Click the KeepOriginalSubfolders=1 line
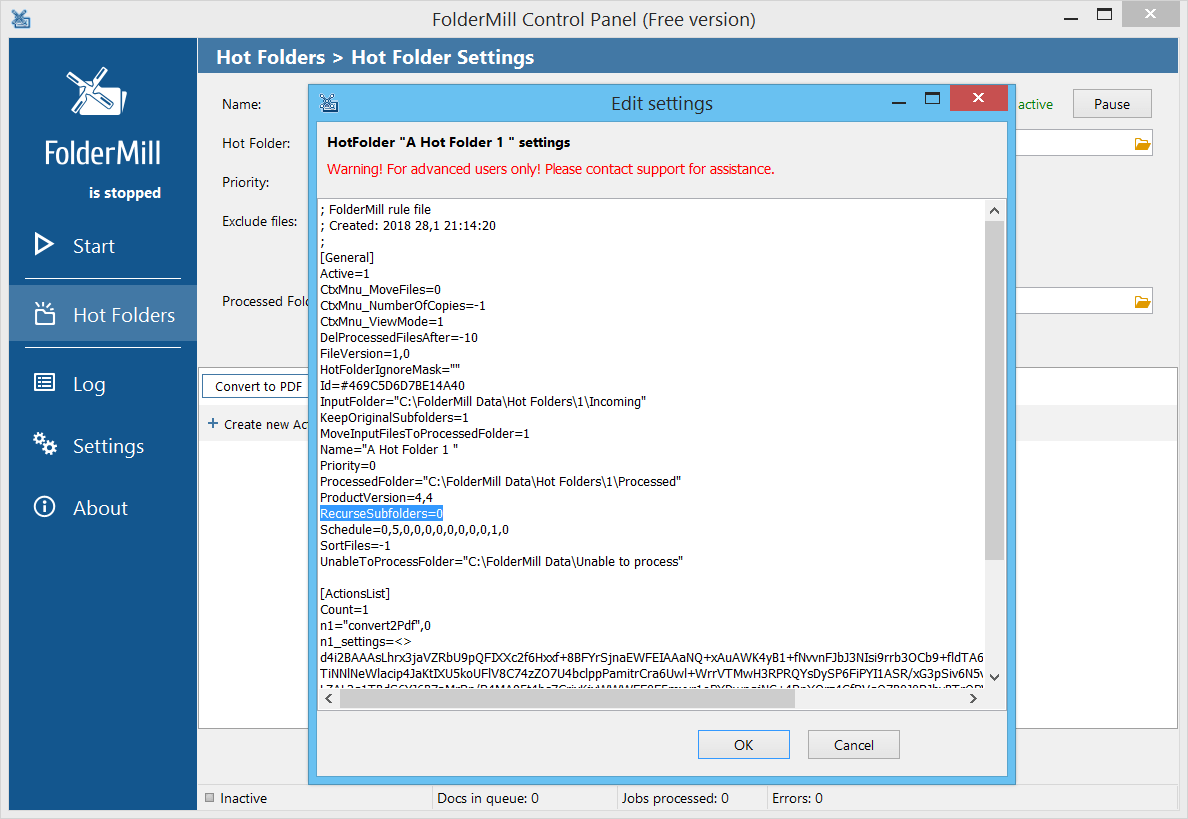Screen dimensions: 1188x819 coord(394,417)
